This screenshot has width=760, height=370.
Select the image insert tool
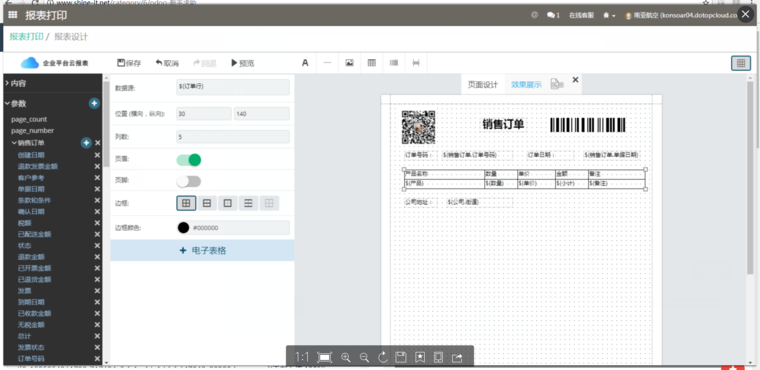click(349, 63)
